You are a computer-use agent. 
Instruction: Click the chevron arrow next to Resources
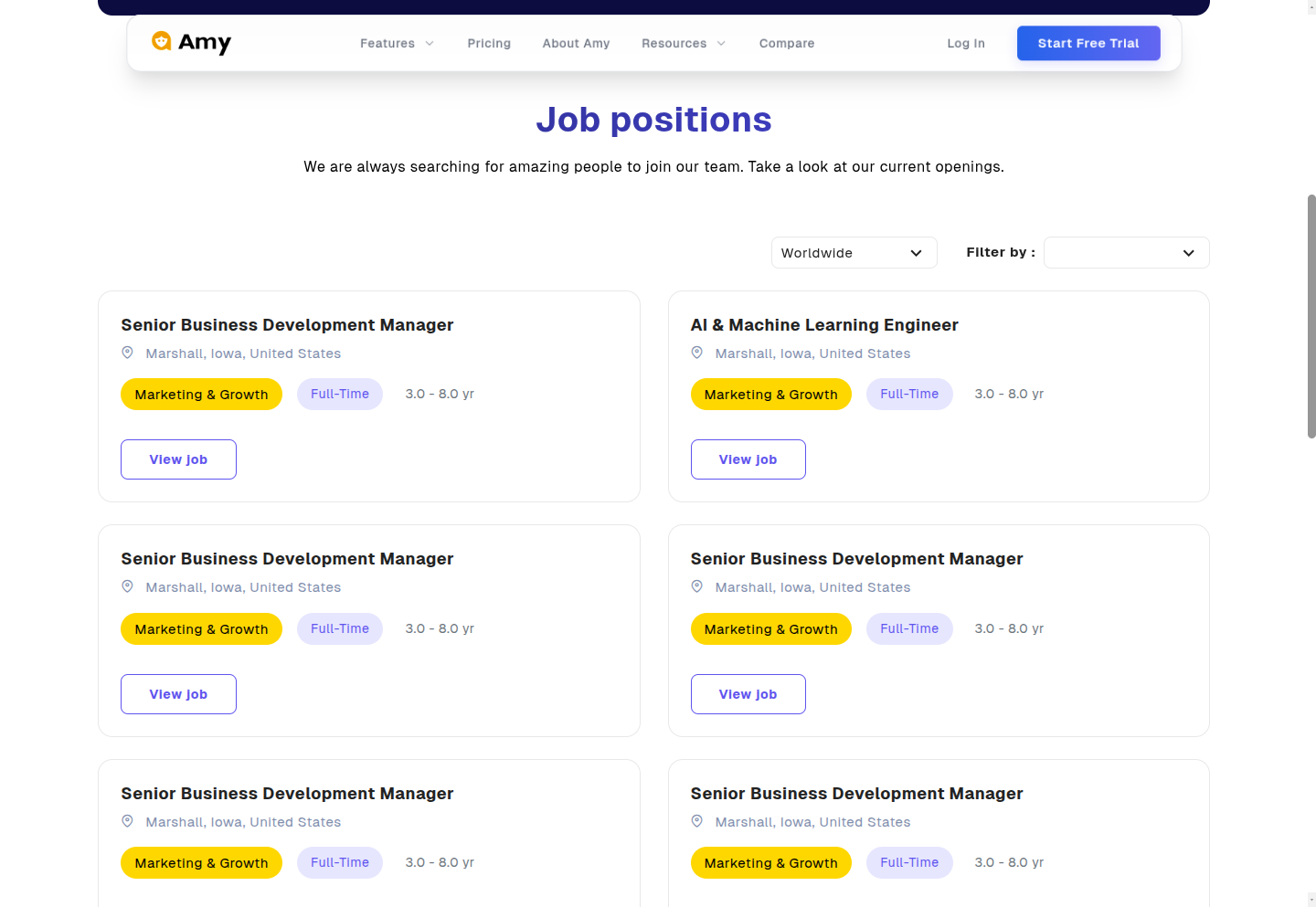(x=721, y=44)
